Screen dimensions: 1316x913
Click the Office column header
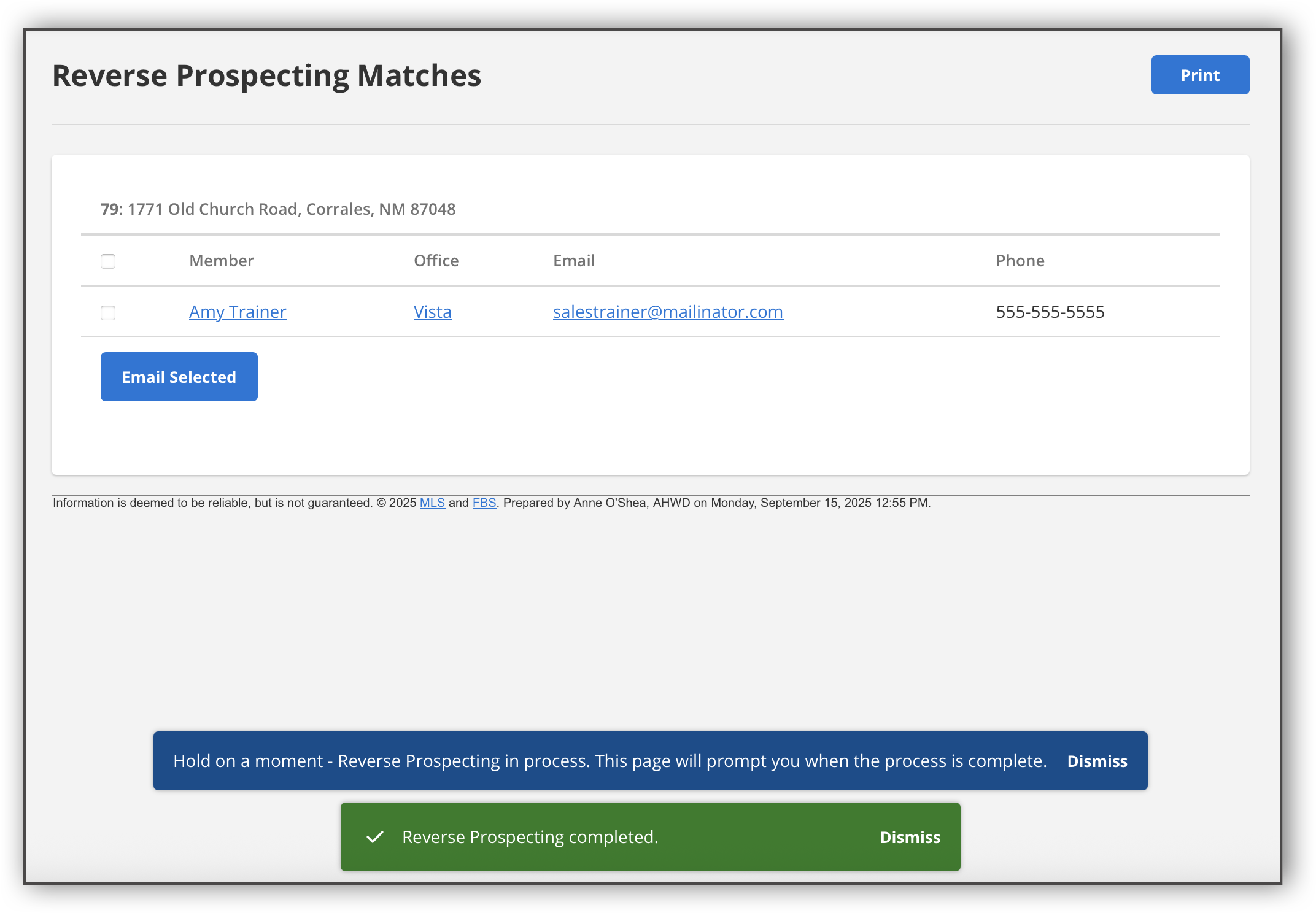tap(436, 261)
